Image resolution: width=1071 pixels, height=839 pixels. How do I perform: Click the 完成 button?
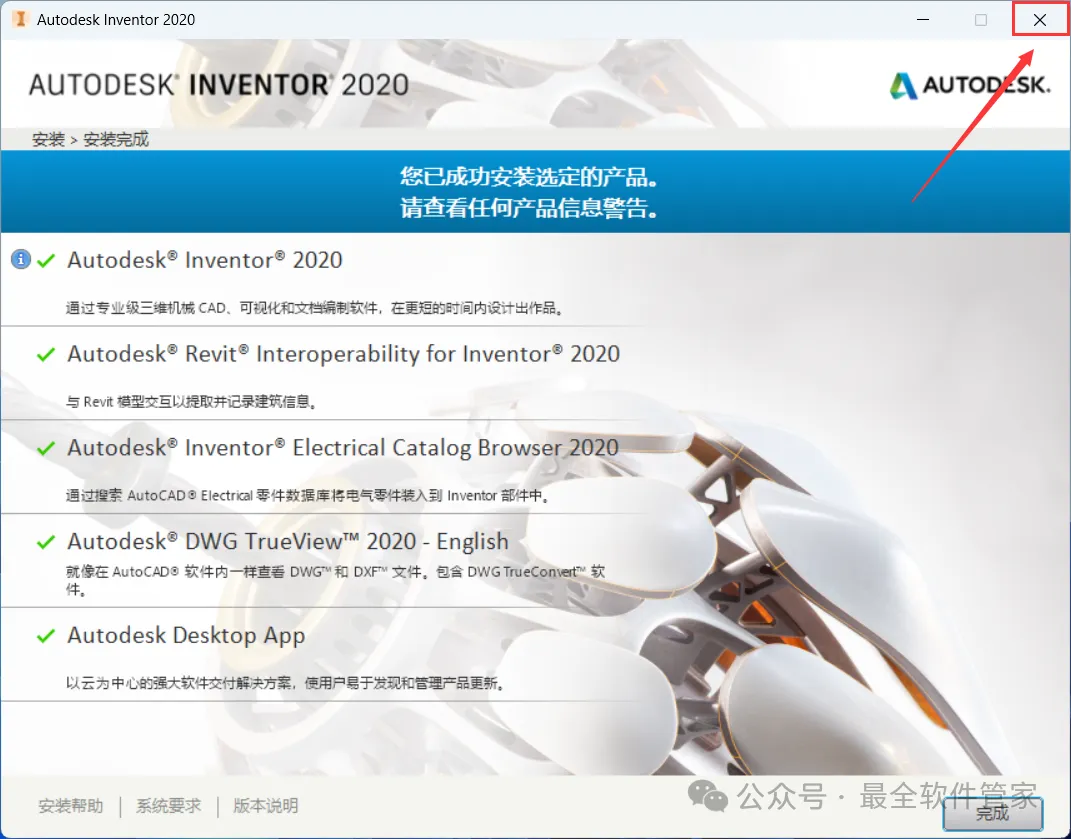coord(992,813)
